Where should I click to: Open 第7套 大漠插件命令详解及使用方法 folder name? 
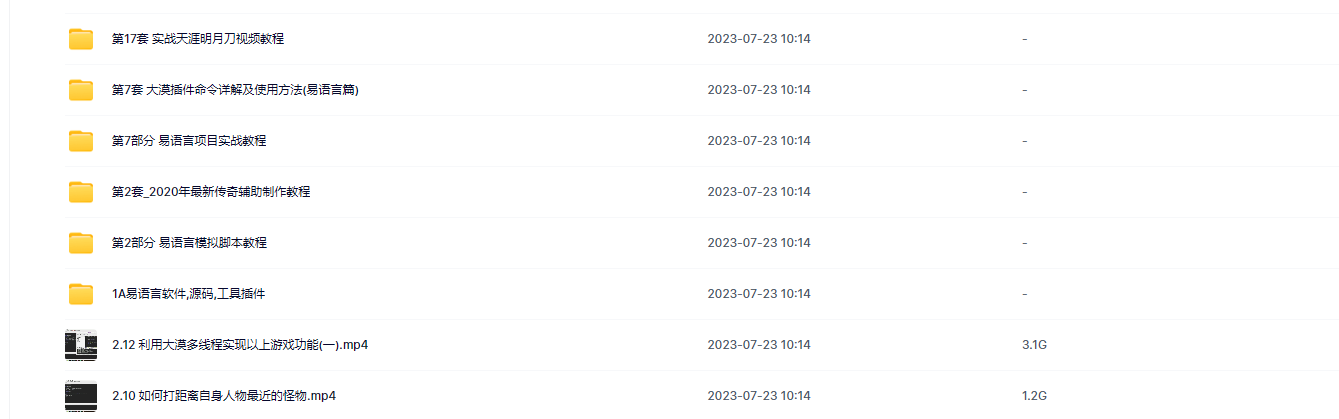click(x=235, y=90)
